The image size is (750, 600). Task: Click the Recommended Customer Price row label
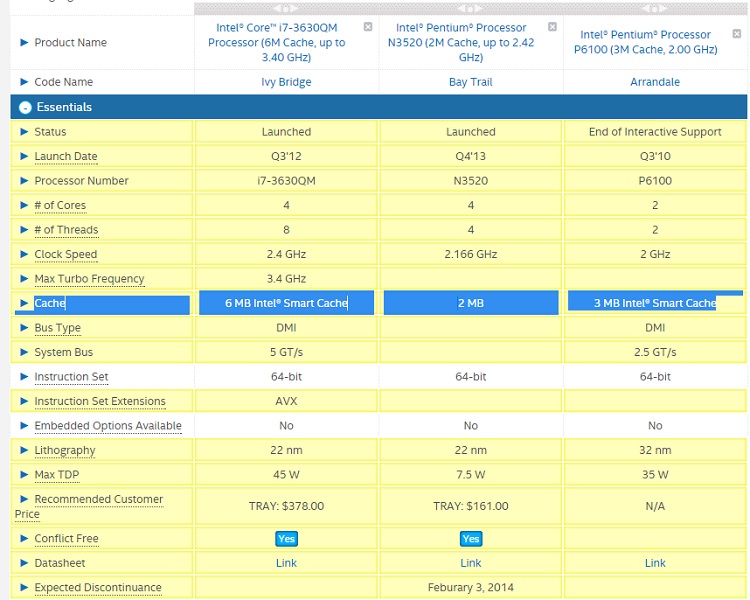coord(98,500)
